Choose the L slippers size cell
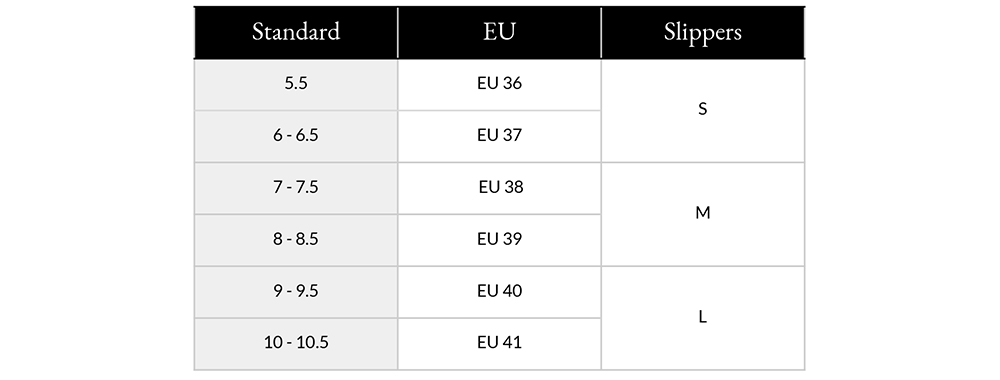 coord(703,318)
